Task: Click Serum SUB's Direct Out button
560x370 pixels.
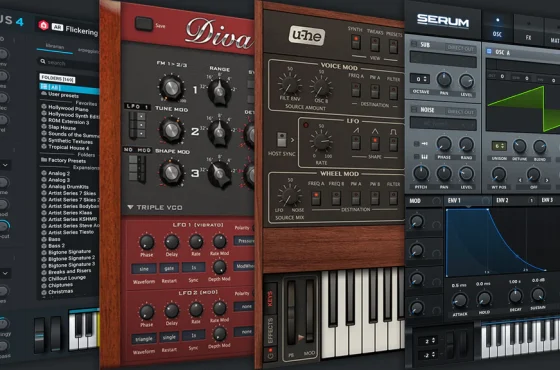Action: (460, 48)
